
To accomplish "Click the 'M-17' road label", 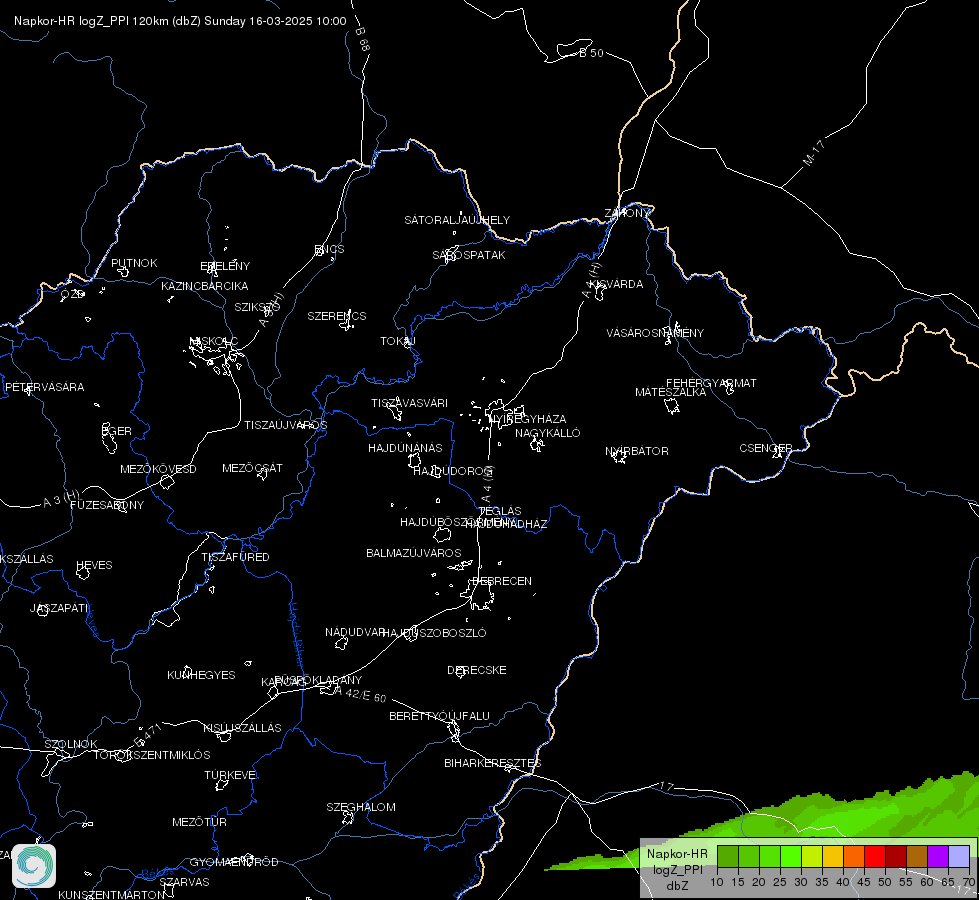I will coord(814,153).
